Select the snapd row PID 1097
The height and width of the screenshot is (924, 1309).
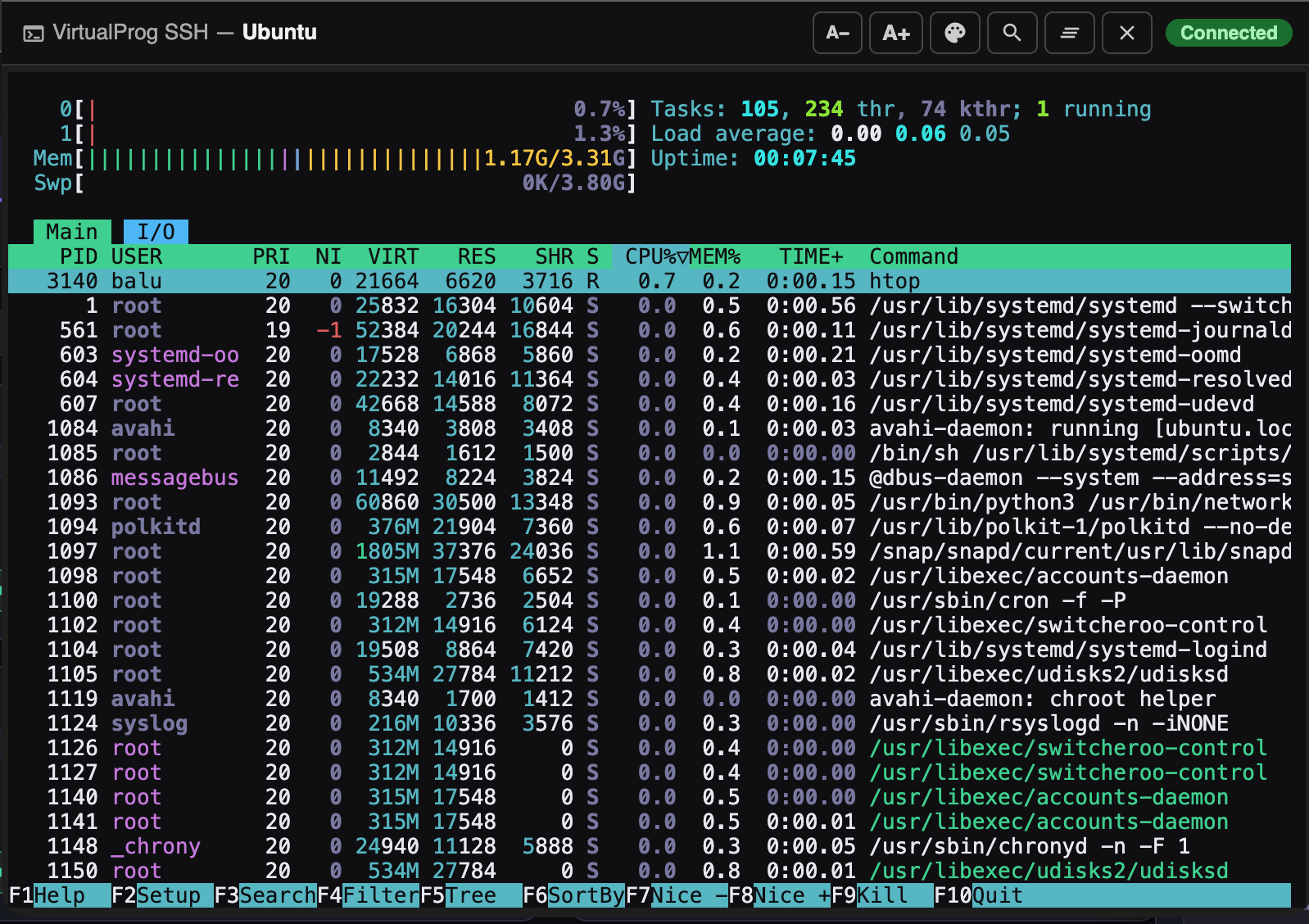(650, 551)
